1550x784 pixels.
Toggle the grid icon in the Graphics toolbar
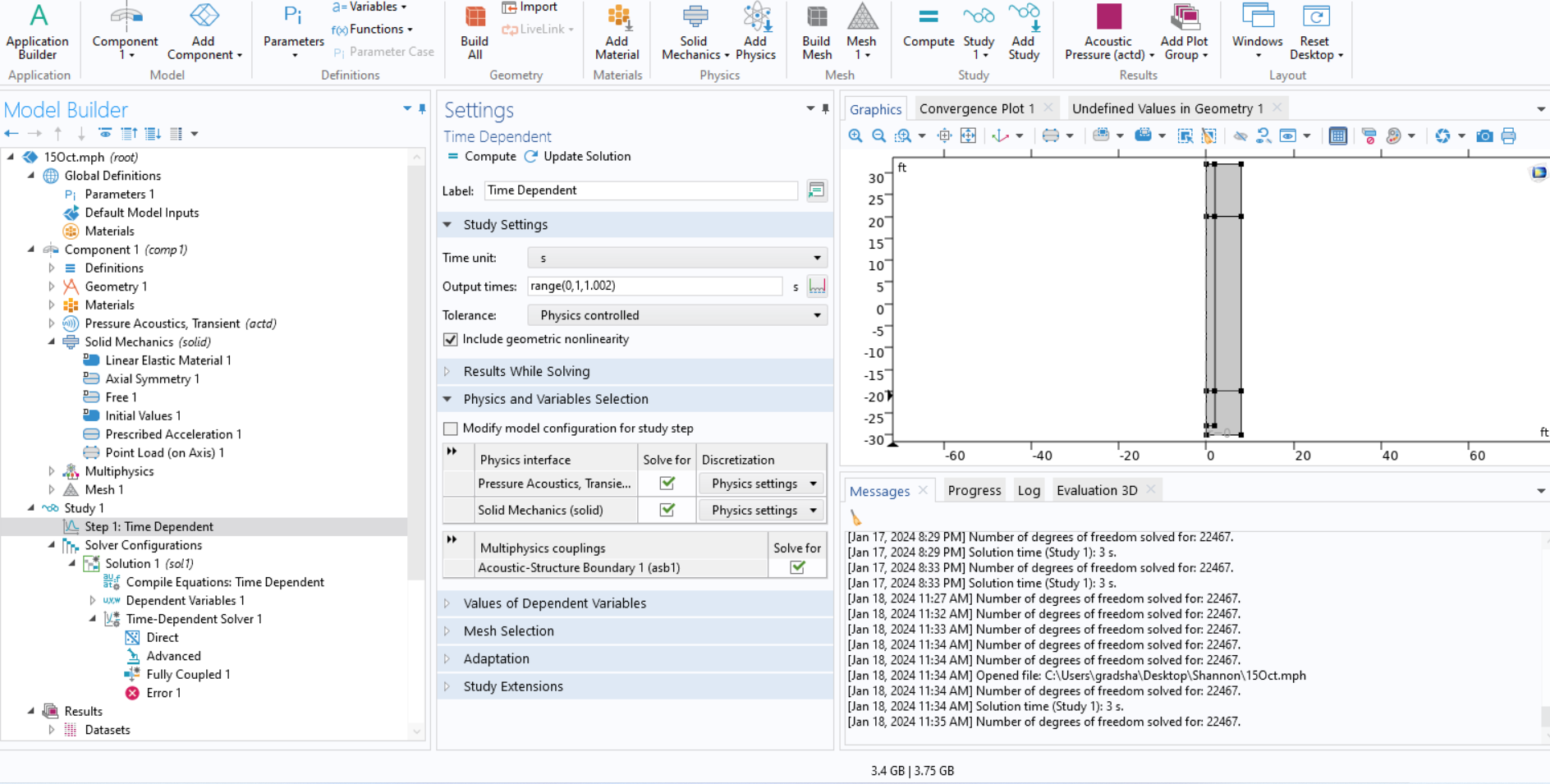1337,136
